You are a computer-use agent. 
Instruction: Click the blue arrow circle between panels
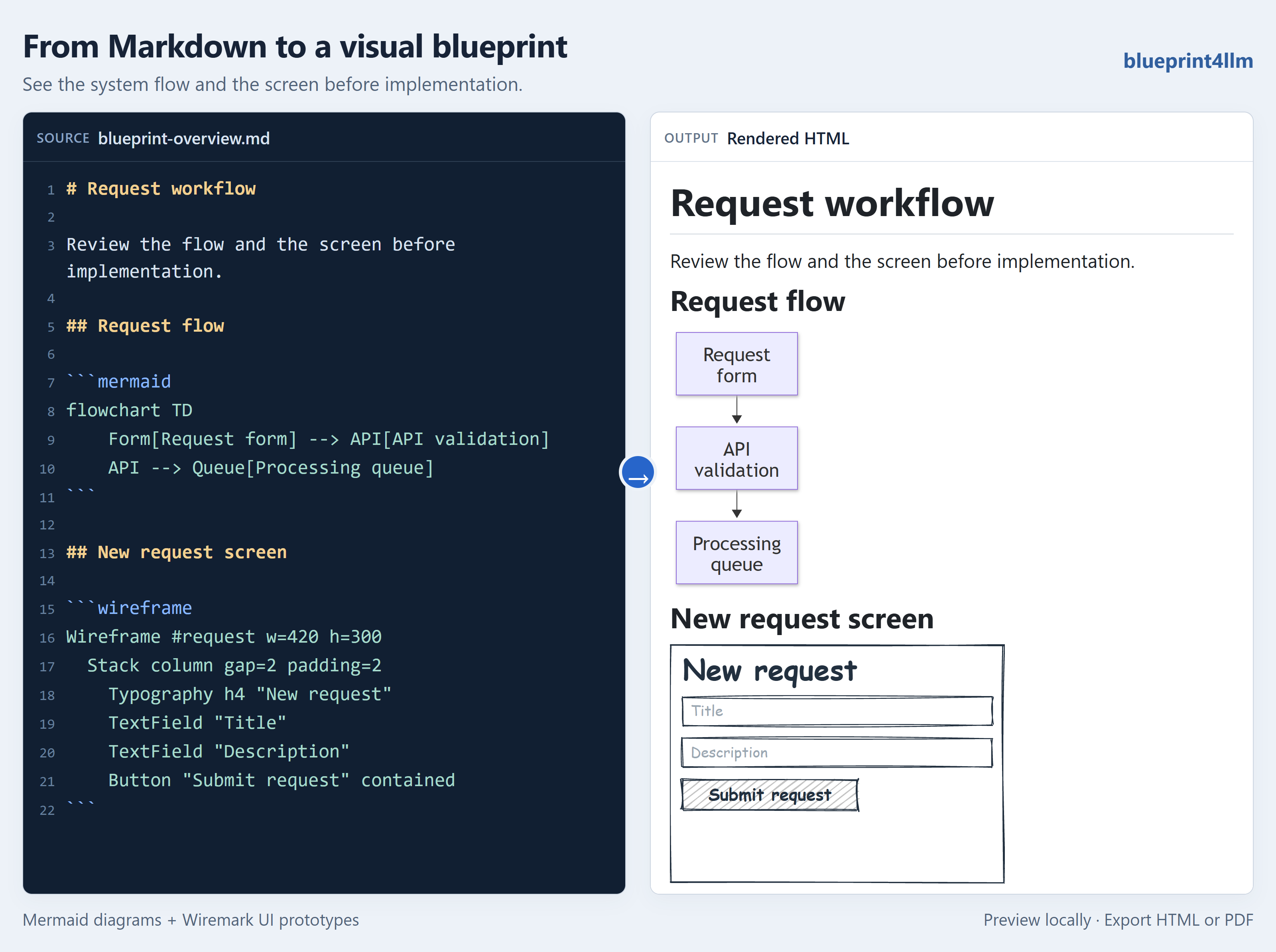point(638,472)
